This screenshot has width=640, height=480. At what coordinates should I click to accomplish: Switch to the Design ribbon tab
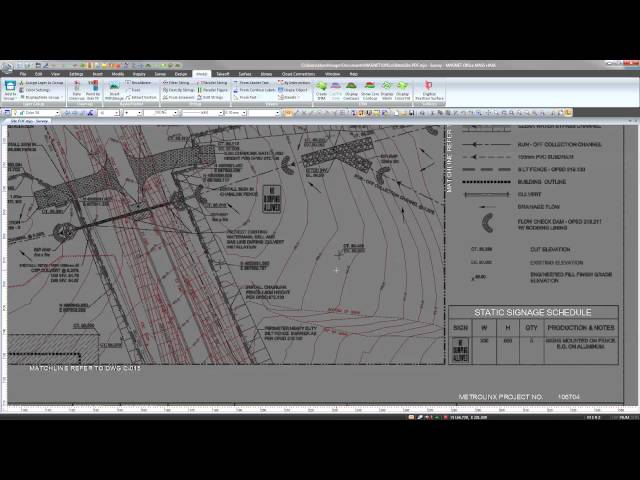pos(180,74)
